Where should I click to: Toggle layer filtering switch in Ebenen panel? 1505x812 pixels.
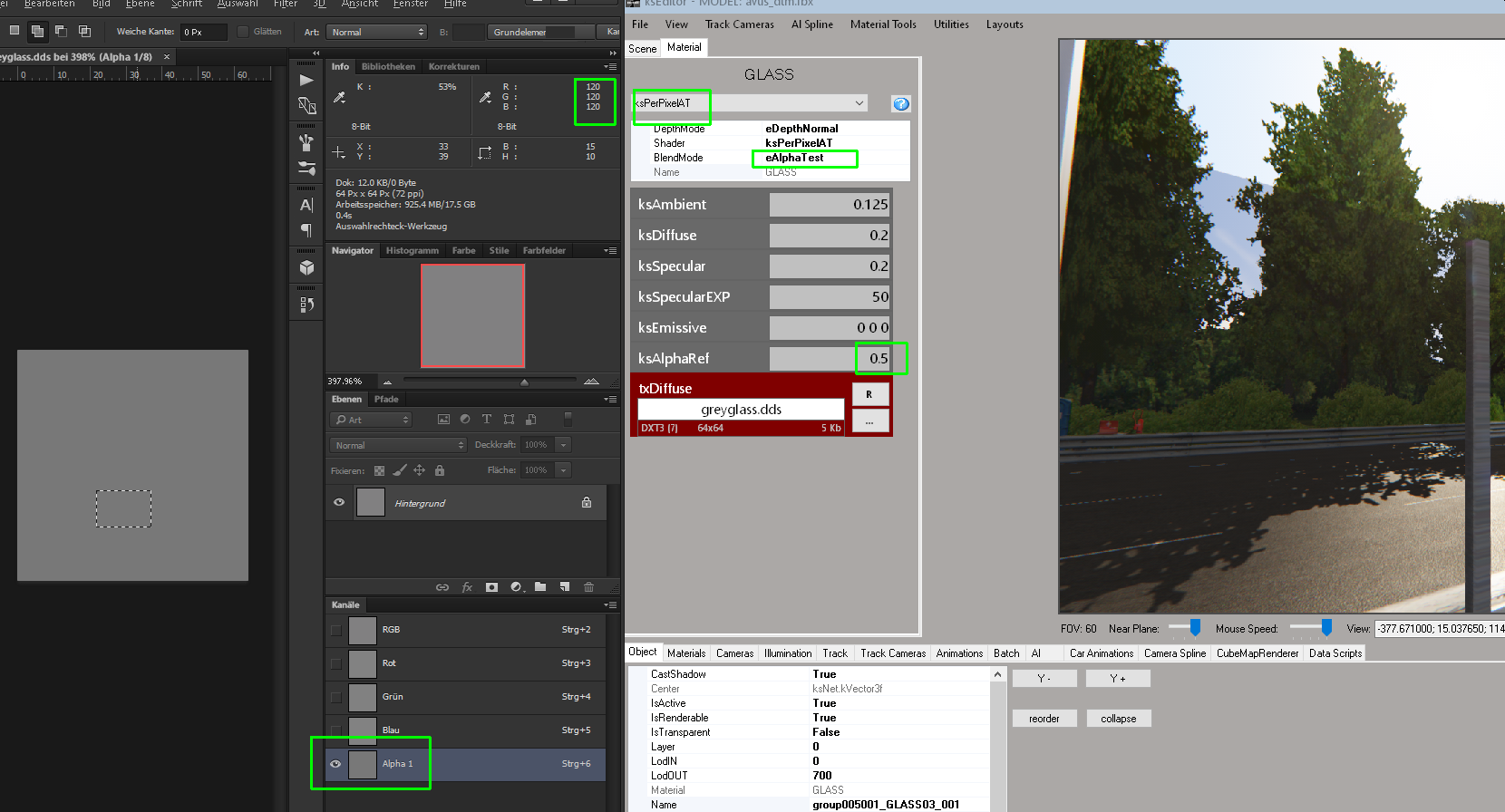pyautogui.click(x=568, y=419)
